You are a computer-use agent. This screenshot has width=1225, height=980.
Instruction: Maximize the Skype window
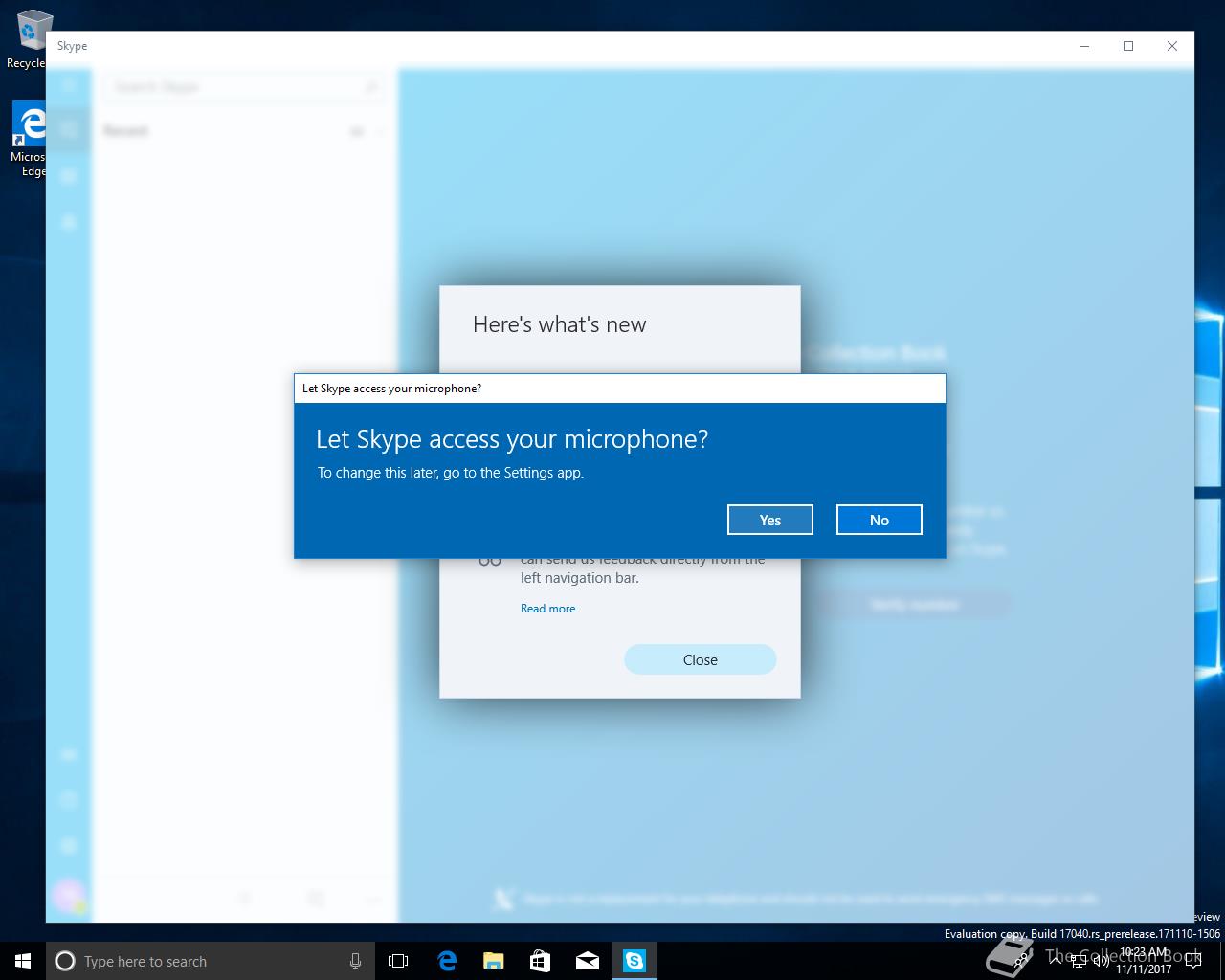click(1128, 46)
